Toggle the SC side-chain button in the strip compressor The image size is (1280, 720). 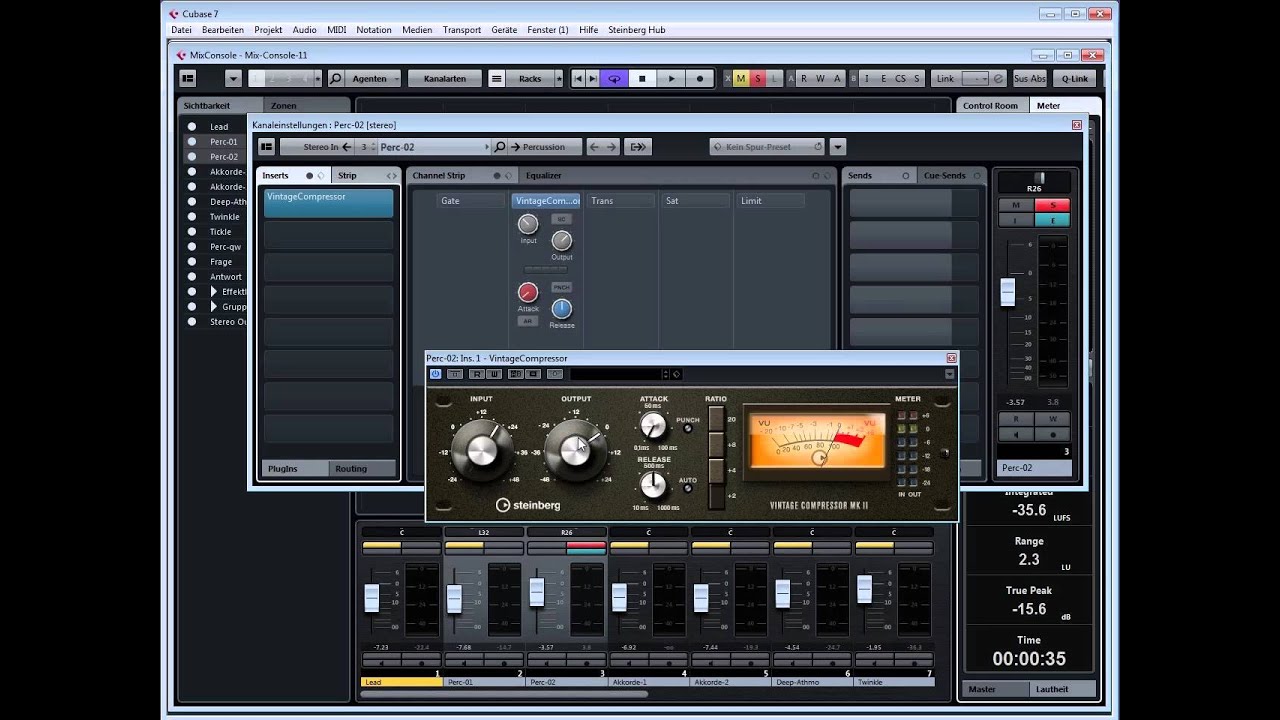[561, 219]
